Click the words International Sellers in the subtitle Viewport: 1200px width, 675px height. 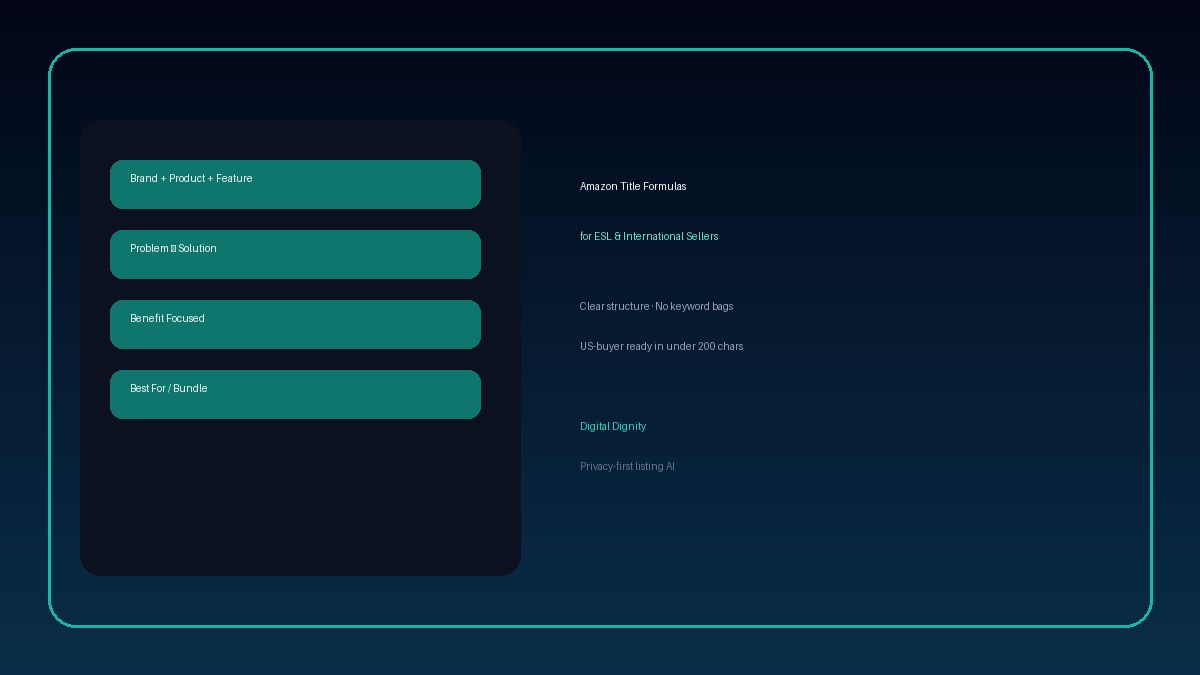pos(671,236)
